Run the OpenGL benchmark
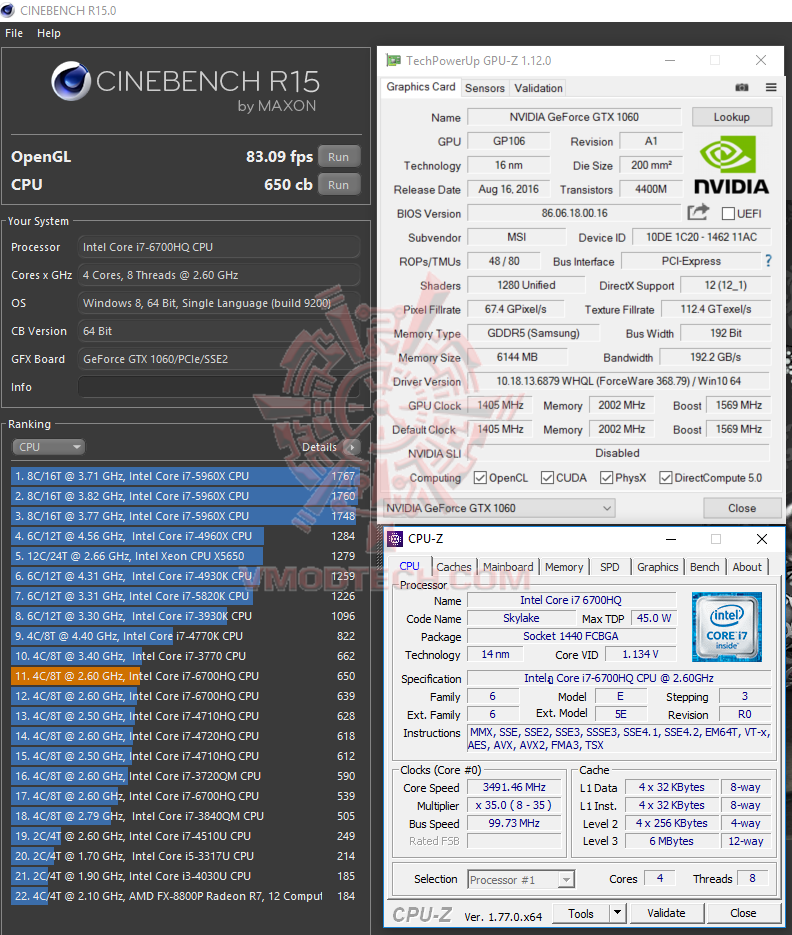Screen dimensions: 792x935 click(339, 157)
